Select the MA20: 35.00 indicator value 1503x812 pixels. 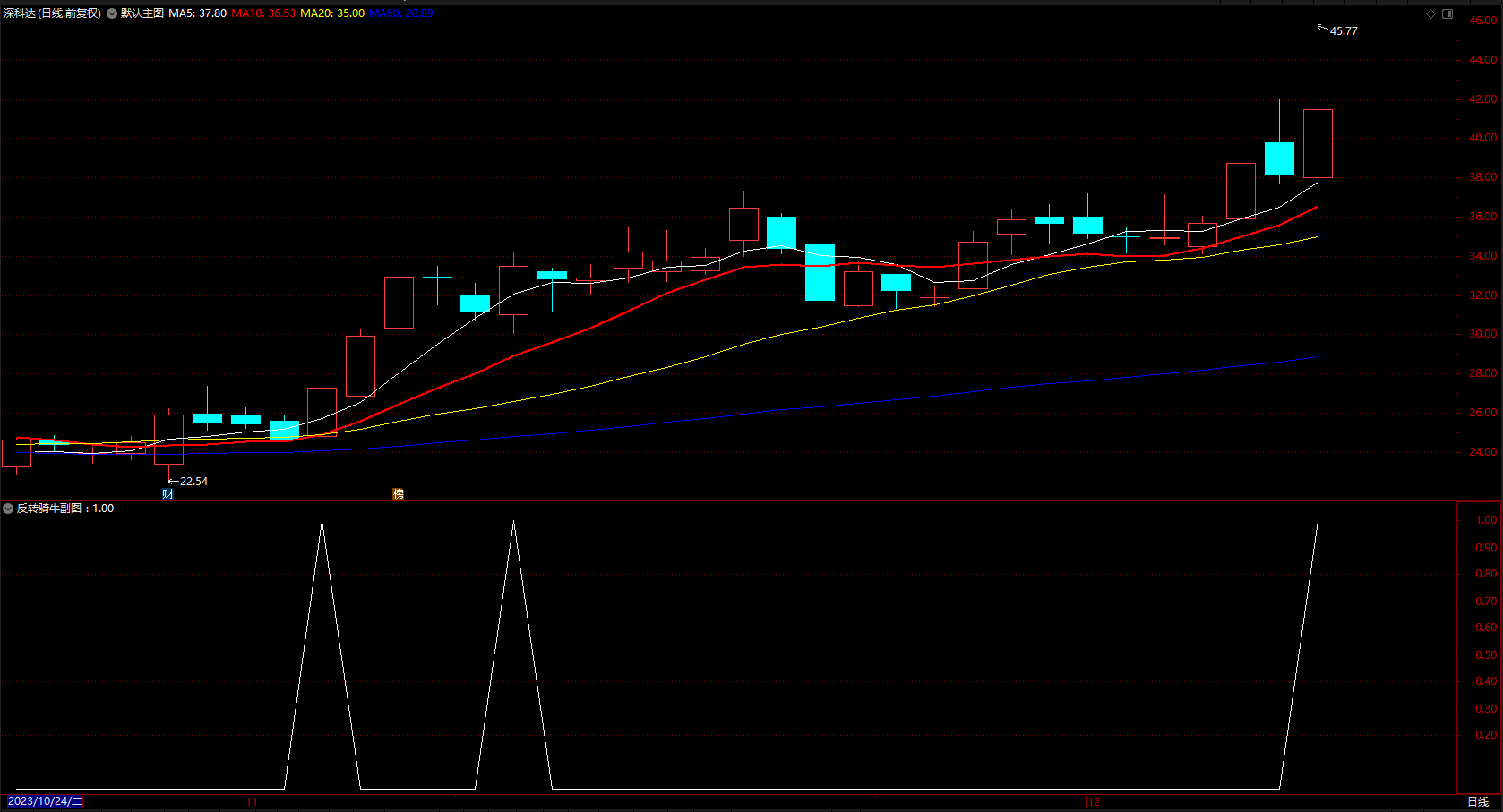pyautogui.click(x=332, y=13)
